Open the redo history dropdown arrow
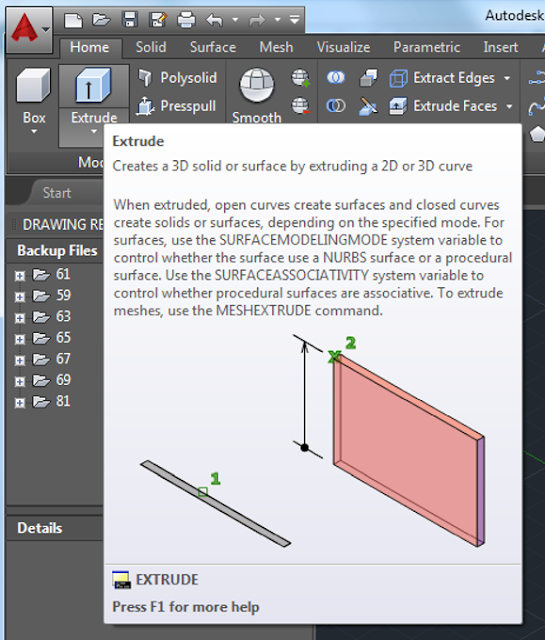Image resolution: width=545 pixels, height=640 pixels. (x=278, y=19)
